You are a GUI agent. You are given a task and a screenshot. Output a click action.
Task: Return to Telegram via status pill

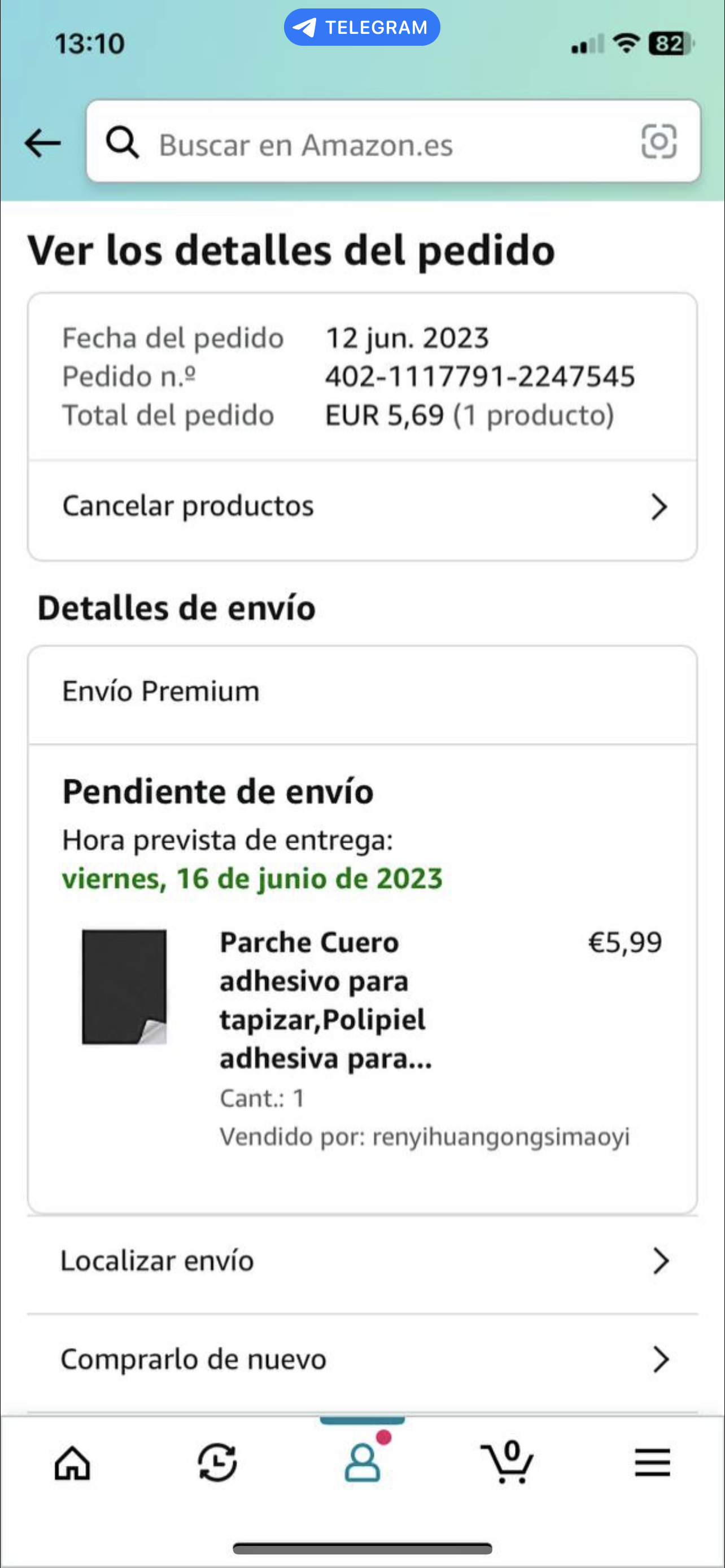[362, 28]
